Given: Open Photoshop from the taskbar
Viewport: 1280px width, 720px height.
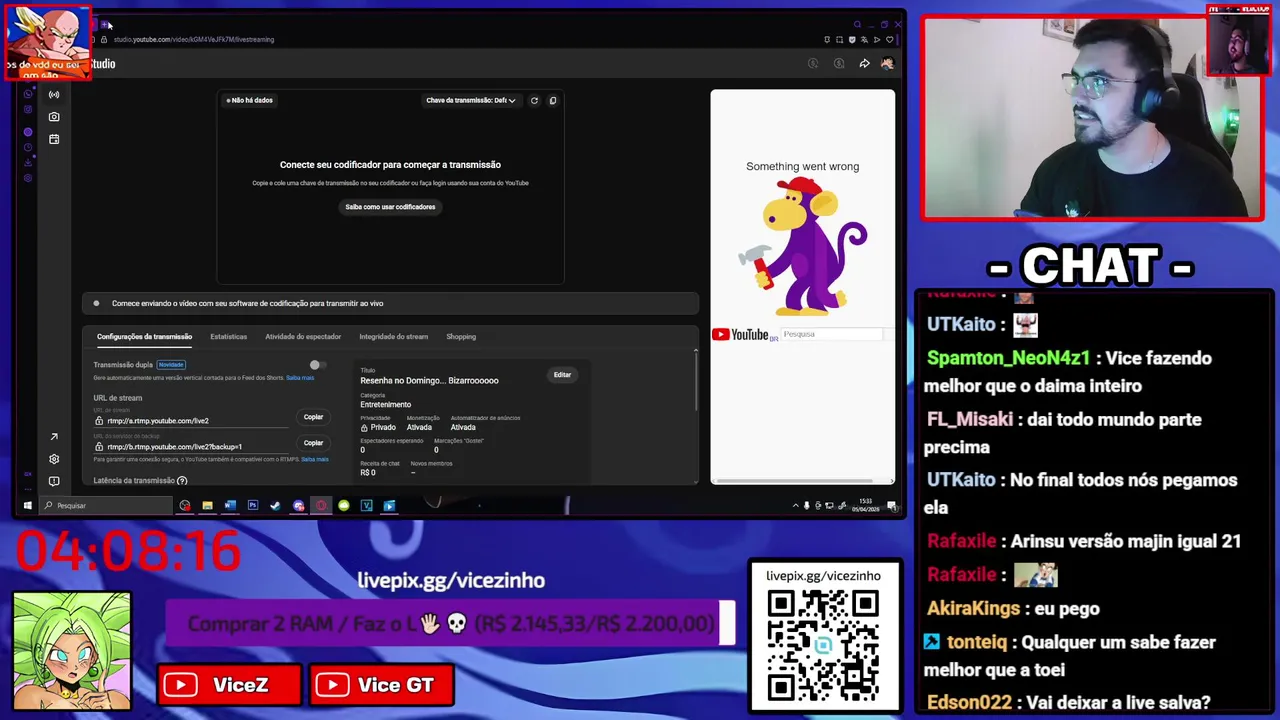Looking at the screenshot, I should pos(253,506).
